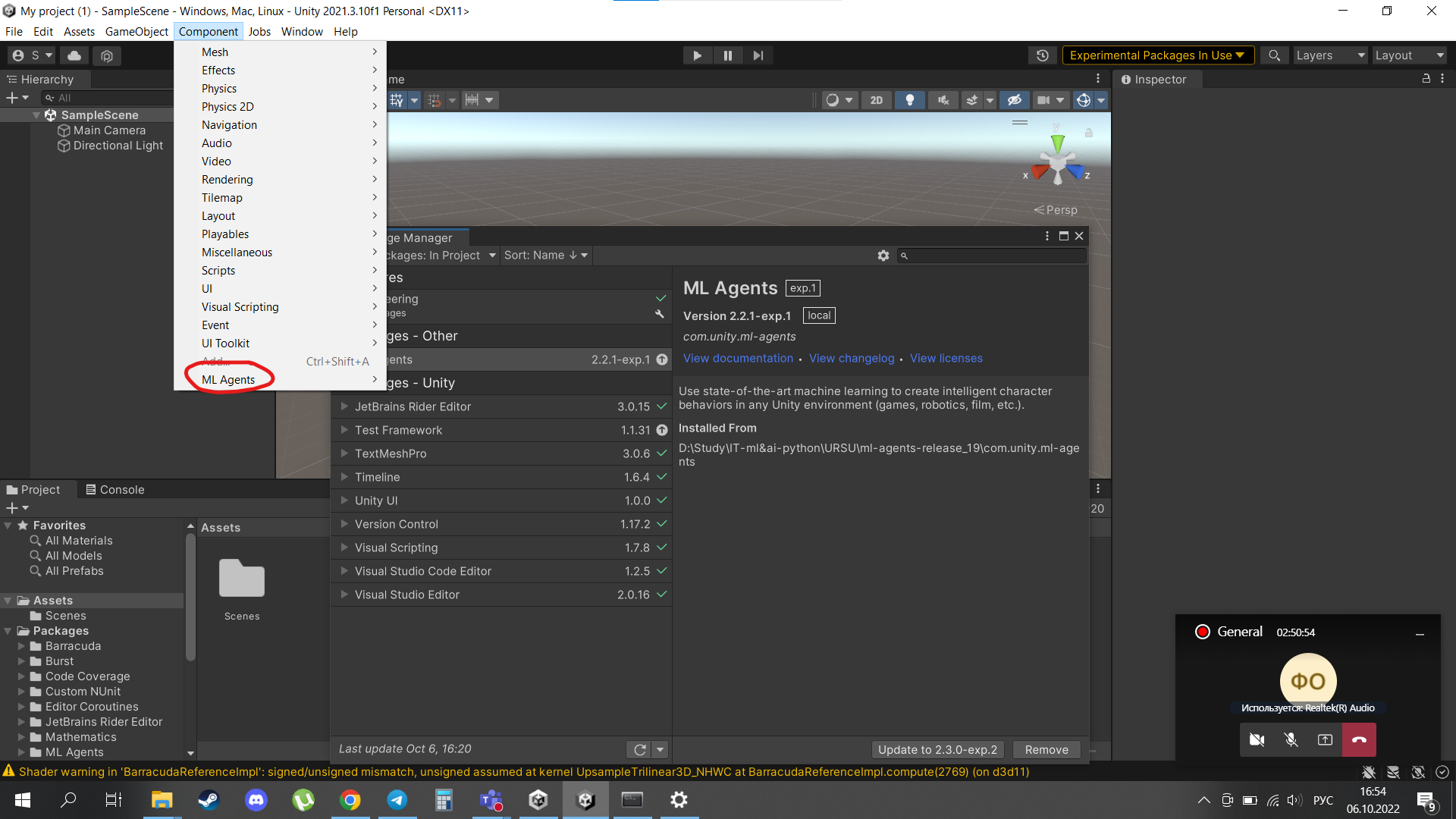Open the Layers dropdown
This screenshot has width=1456, height=819.
point(1329,55)
